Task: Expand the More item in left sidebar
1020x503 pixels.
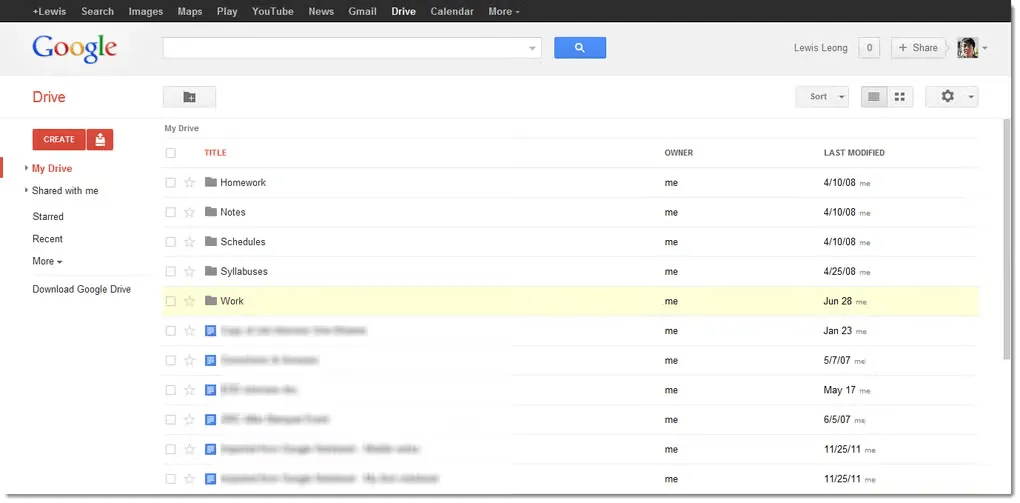Action: click(47, 261)
